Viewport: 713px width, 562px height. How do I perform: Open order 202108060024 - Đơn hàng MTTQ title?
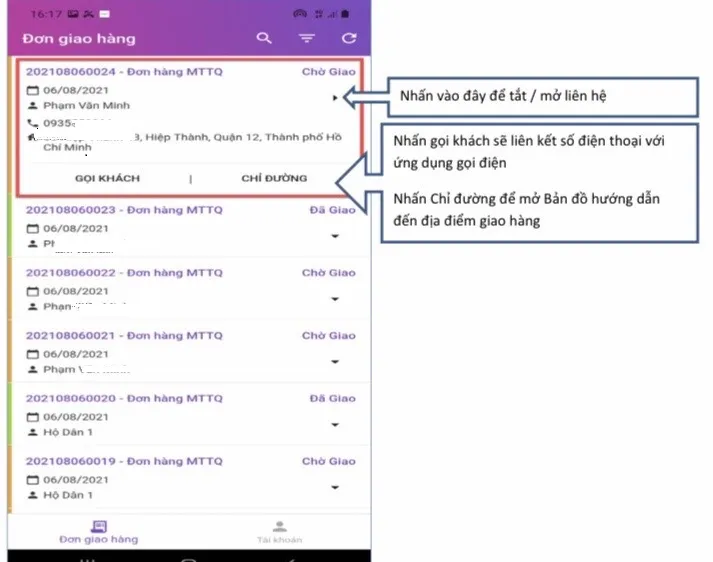click(x=124, y=72)
